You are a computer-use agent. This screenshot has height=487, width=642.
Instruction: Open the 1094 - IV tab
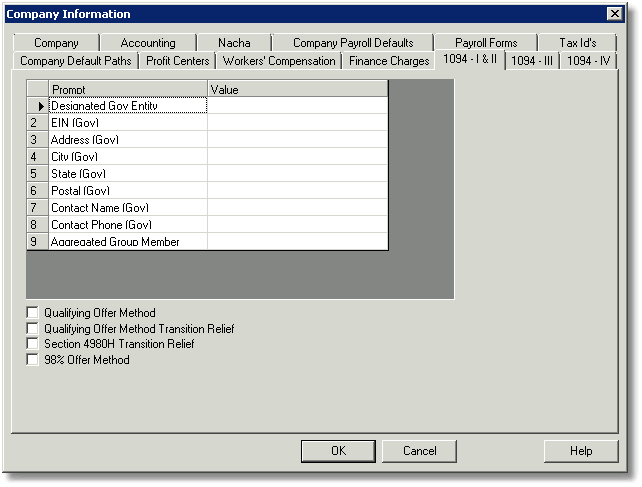click(588, 61)
